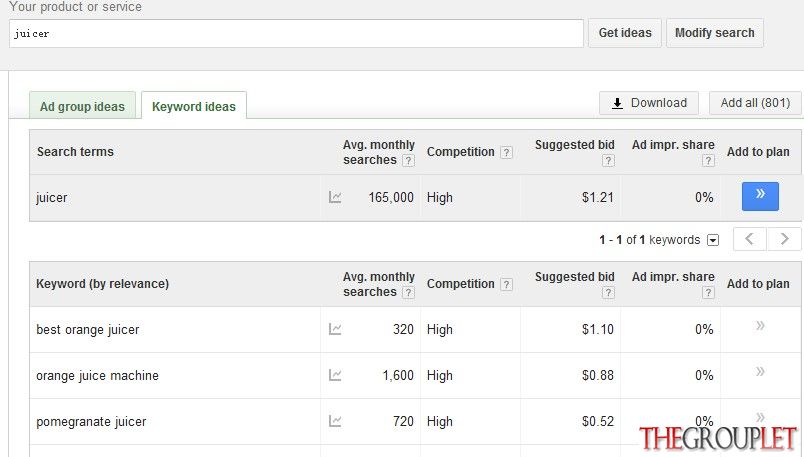Click the 720 monthly searches value

pos(403,422)
